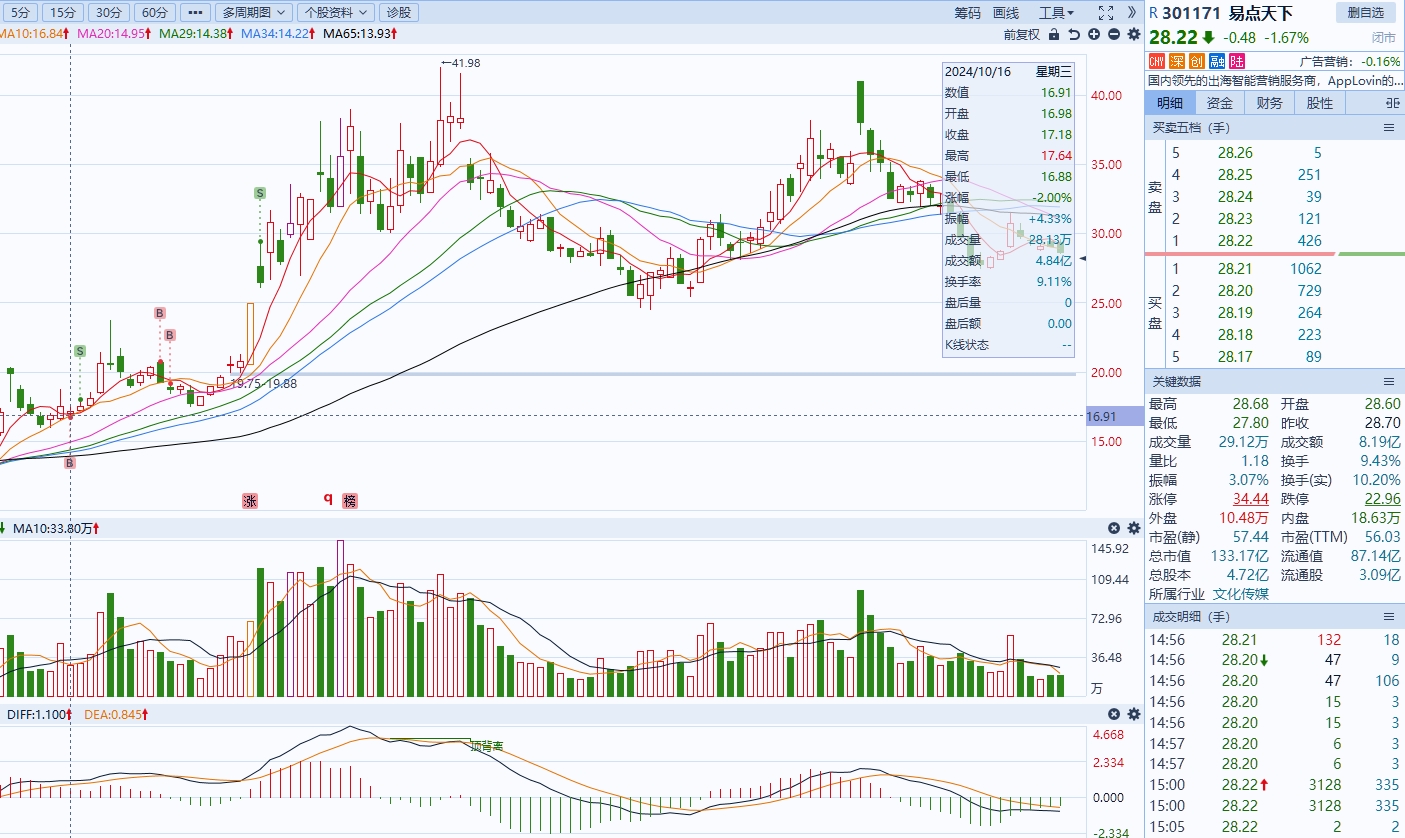This screenshot has height=838, width=1405.
Task: Click the S sell marker near 30.00
Action: [260, 192]
